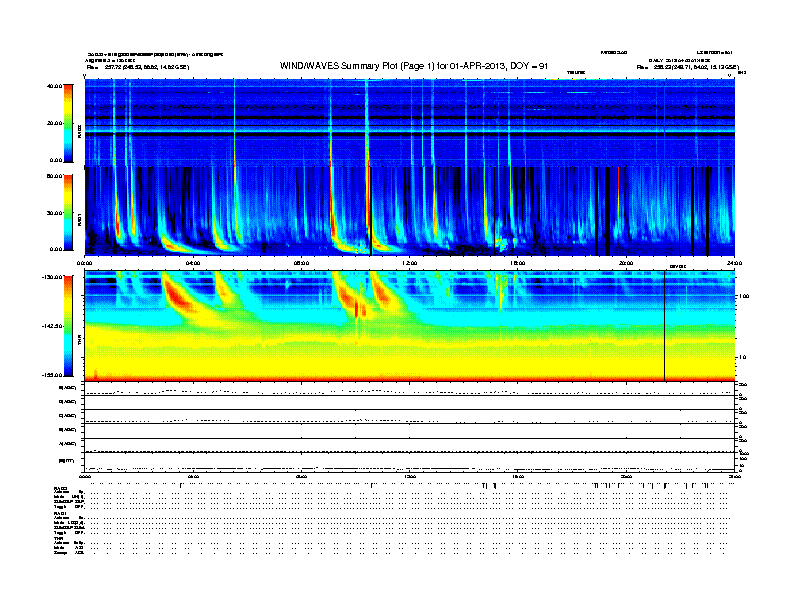This screenshot has width=792, height=612.
Task: Click the 10 tick on right frequency axis
Action: (742, 358)
